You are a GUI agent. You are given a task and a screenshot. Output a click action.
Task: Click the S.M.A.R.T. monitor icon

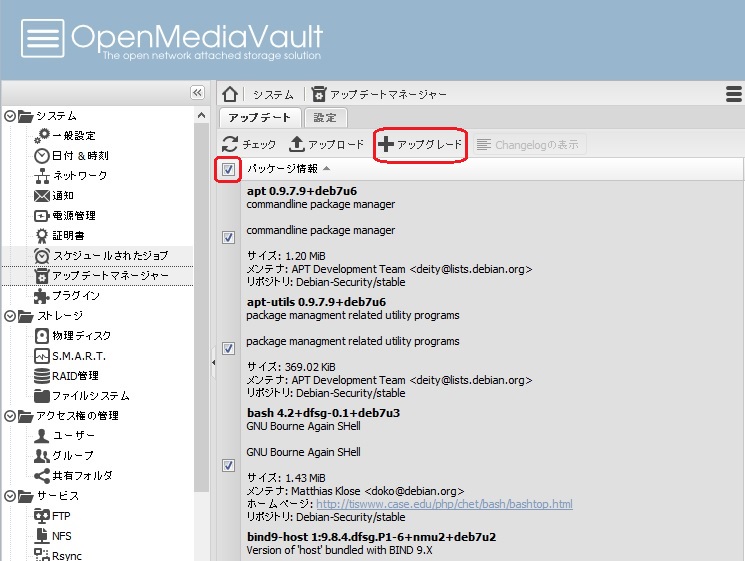pos(42,356)
